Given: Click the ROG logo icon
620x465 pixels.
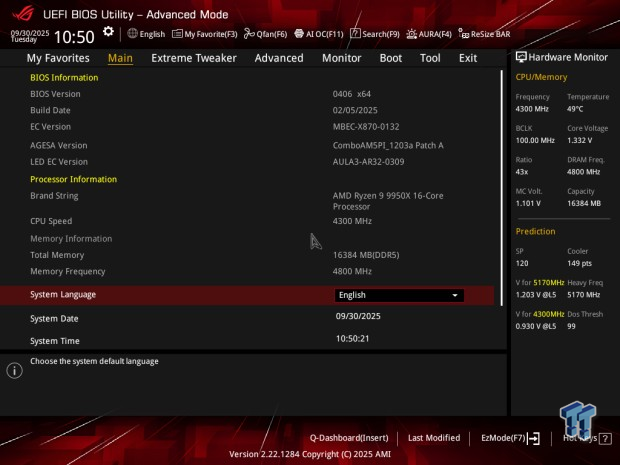Looking at the screenshot, I should tap(23, 14).
